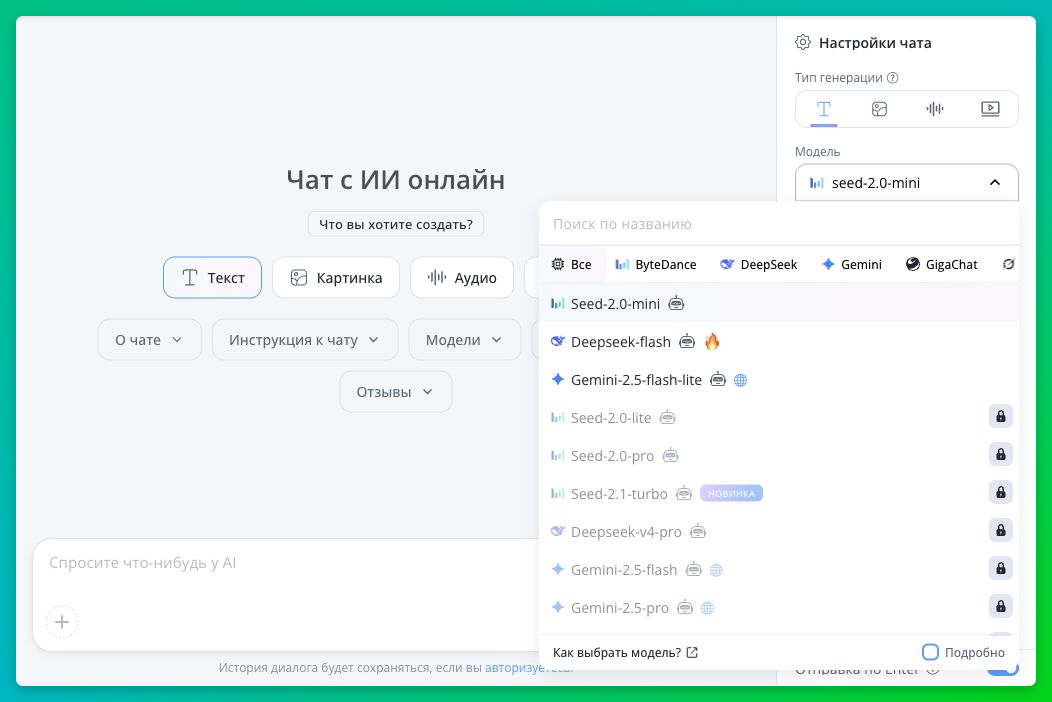Image resolution: width=1052 pixels, height=702 pixels.
Task: Select audio generation type icon in settings
Action: 935,109
